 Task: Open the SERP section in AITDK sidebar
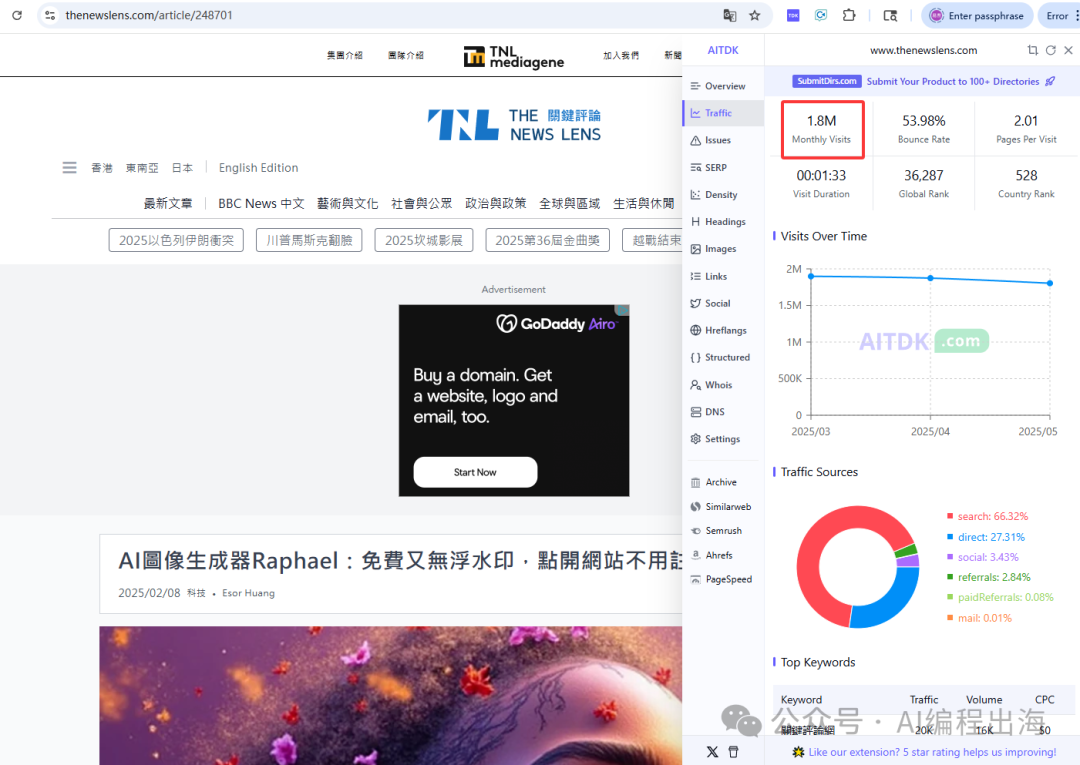tap(723, 167)
